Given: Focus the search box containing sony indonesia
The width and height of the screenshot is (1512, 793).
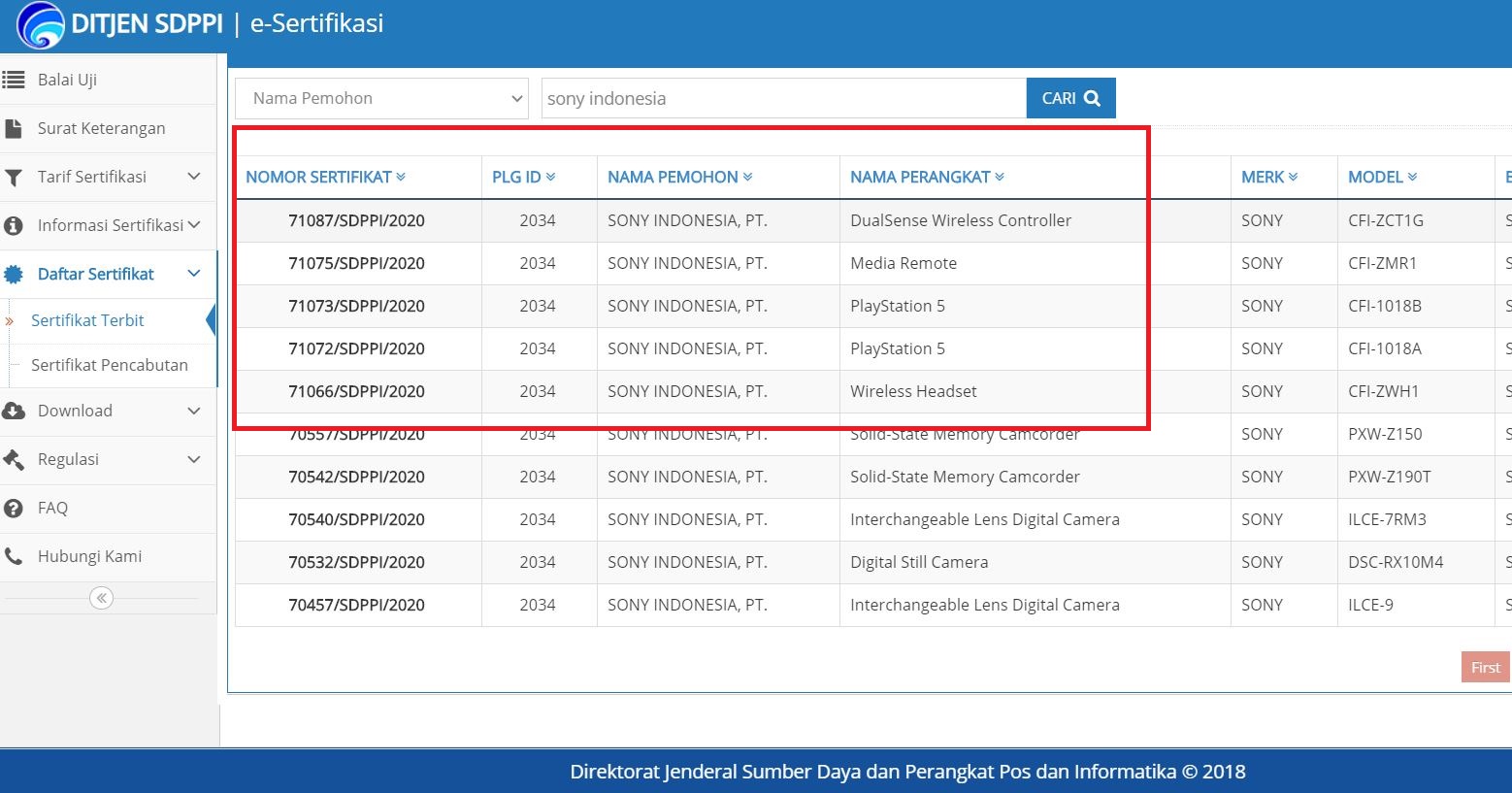Looking at the screenshot, I should 784,98.
